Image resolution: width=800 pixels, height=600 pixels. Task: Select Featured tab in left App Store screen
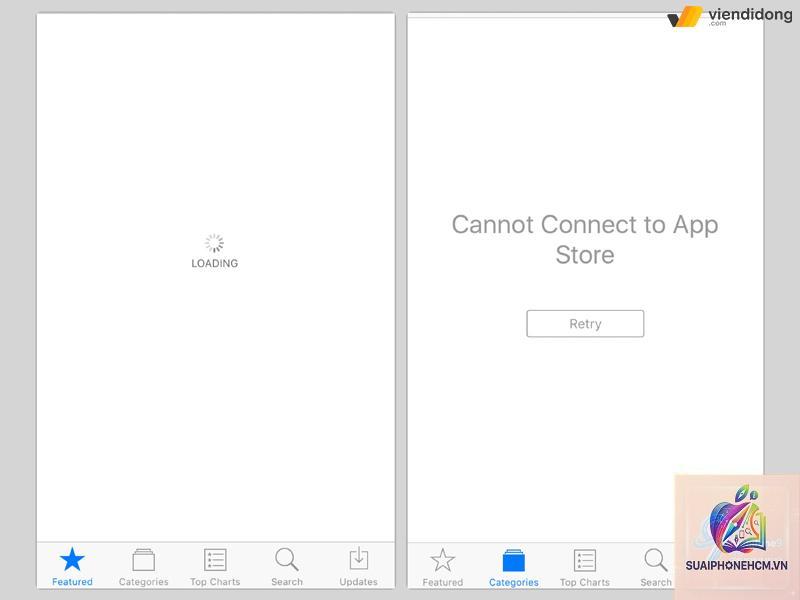click(x=72, y=567)
